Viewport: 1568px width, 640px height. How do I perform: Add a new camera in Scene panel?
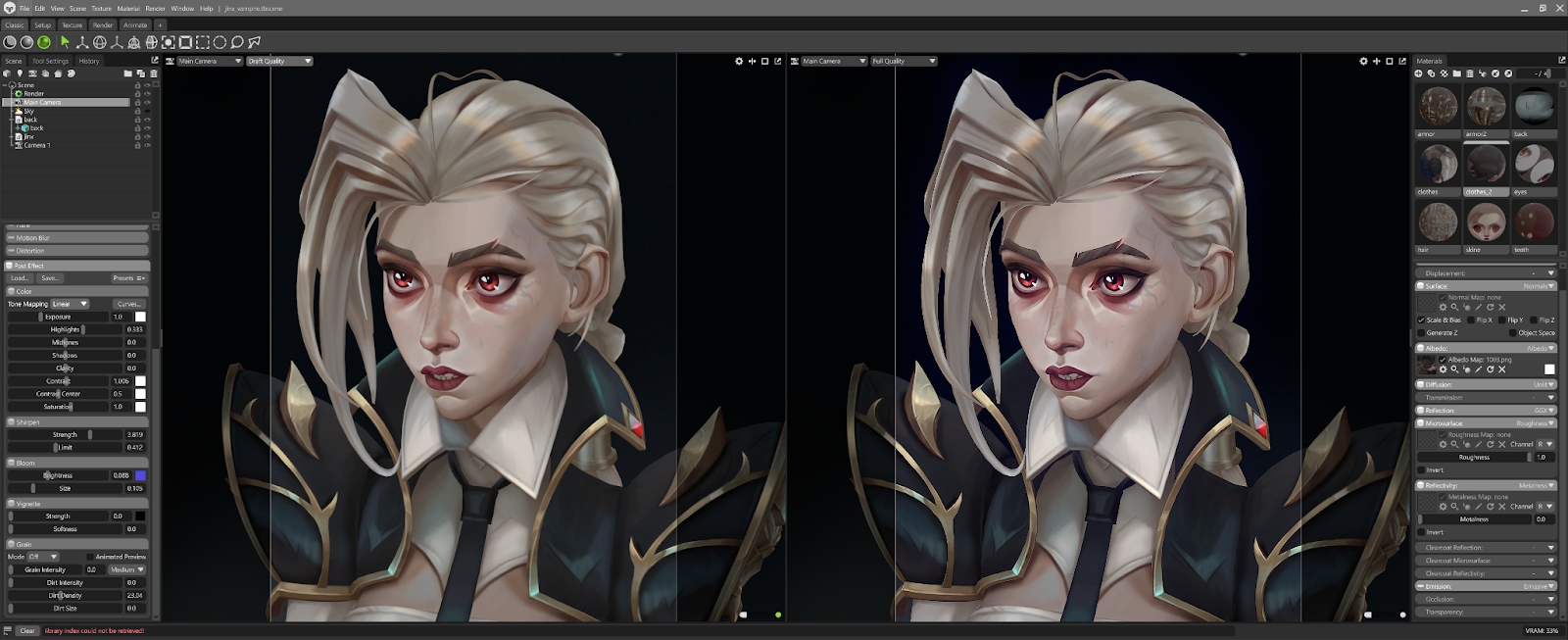[32, 74]
